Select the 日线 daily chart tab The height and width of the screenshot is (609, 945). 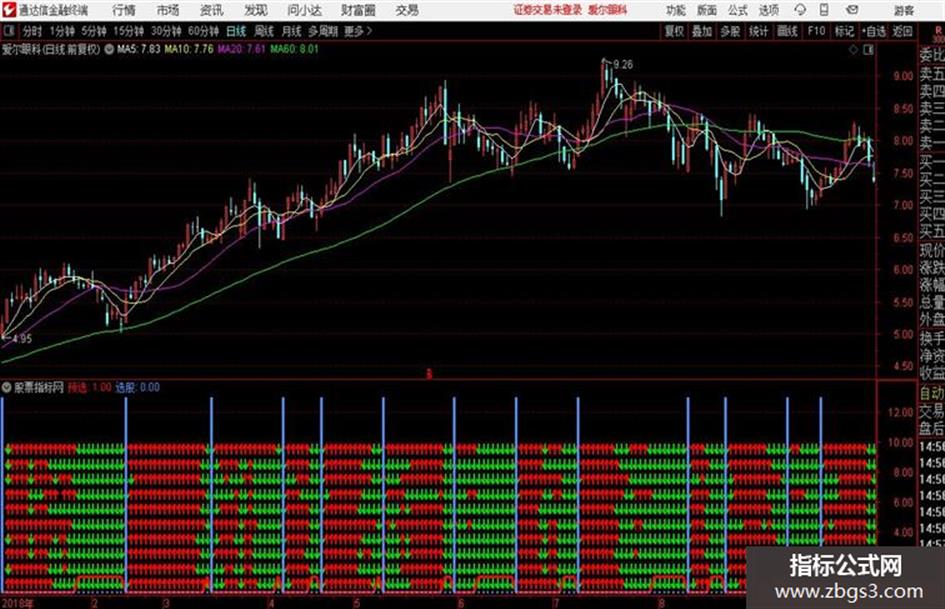(x=236, y=31)
